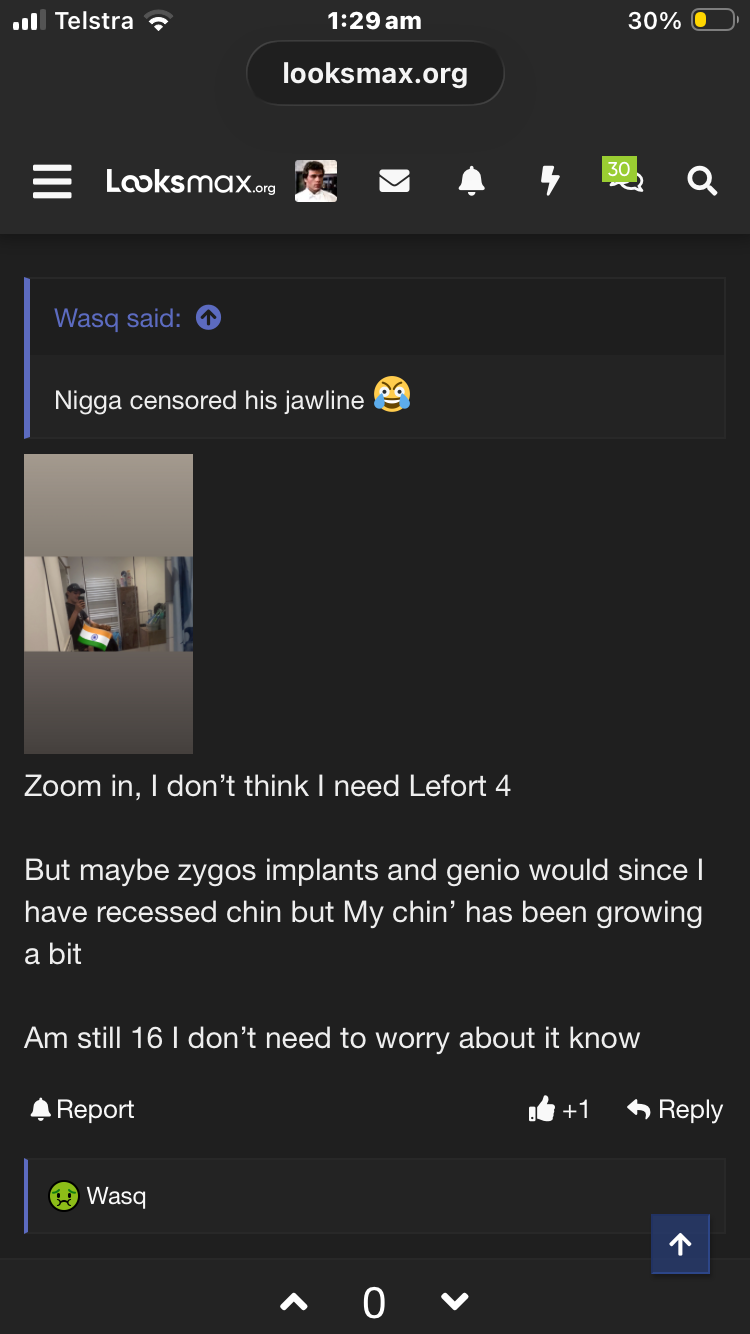
Task: Open the hamburger navigation menu
Action: point(52,182)
